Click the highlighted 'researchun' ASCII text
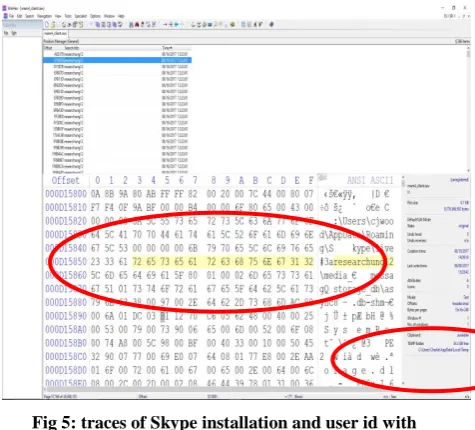The height and width of the screenshot is (430, 475). coord(359,262)
